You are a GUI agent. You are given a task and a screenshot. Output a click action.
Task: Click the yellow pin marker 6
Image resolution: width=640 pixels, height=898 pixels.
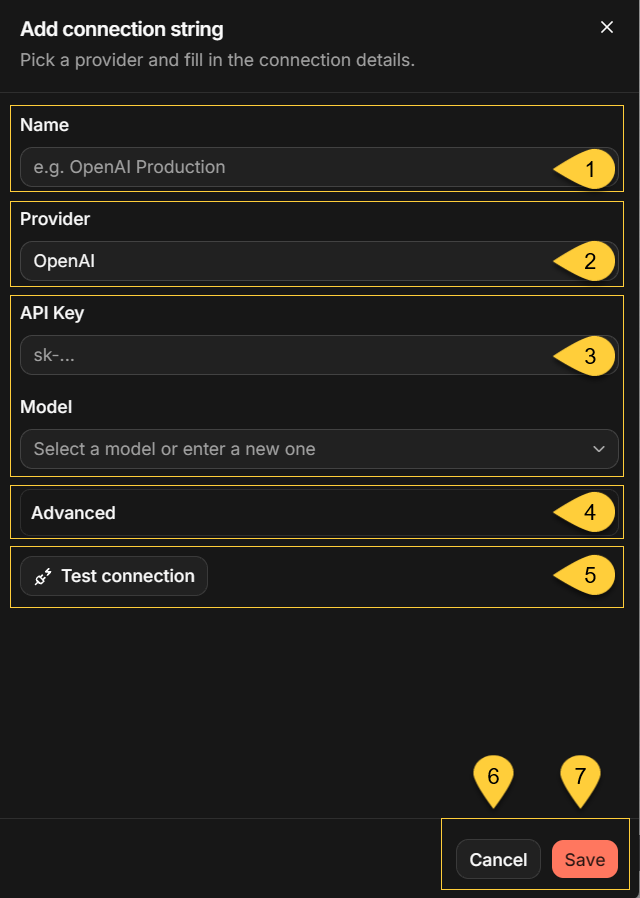pos(493,781)
